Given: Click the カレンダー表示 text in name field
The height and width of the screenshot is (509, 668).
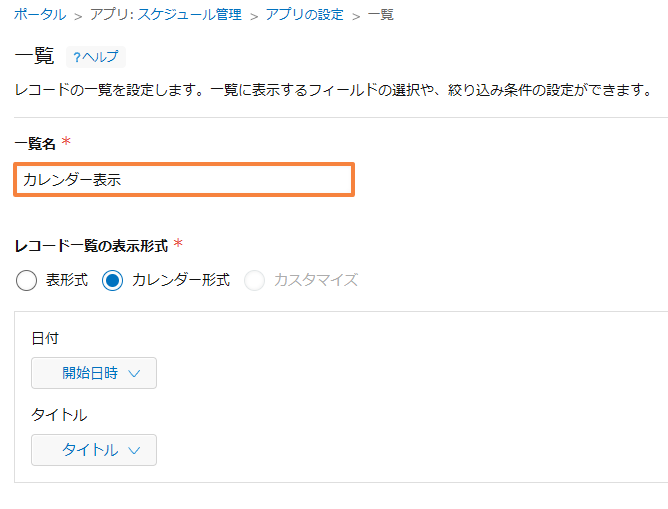Looking at the screenshot, I should [72, 179].
